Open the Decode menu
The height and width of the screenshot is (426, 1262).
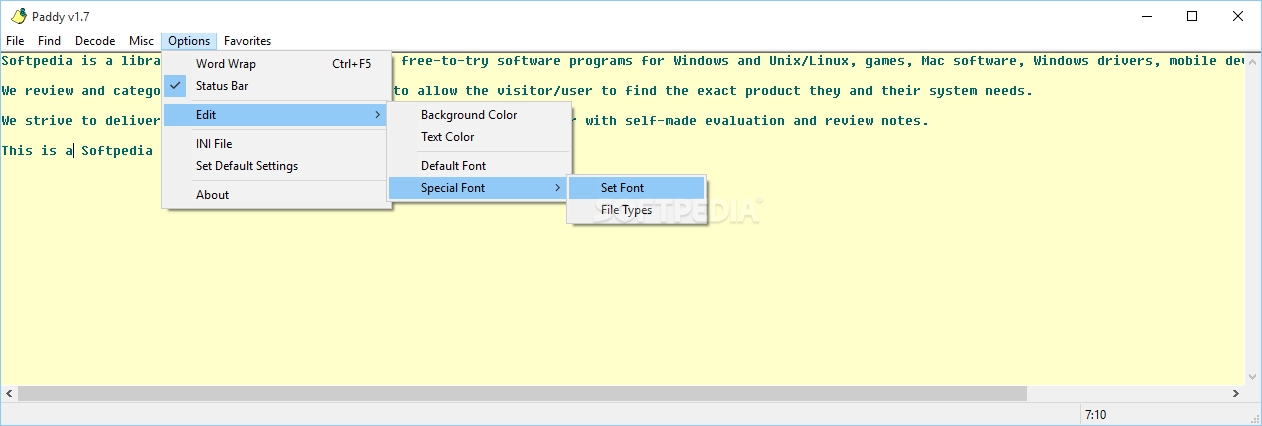(95, 41)
